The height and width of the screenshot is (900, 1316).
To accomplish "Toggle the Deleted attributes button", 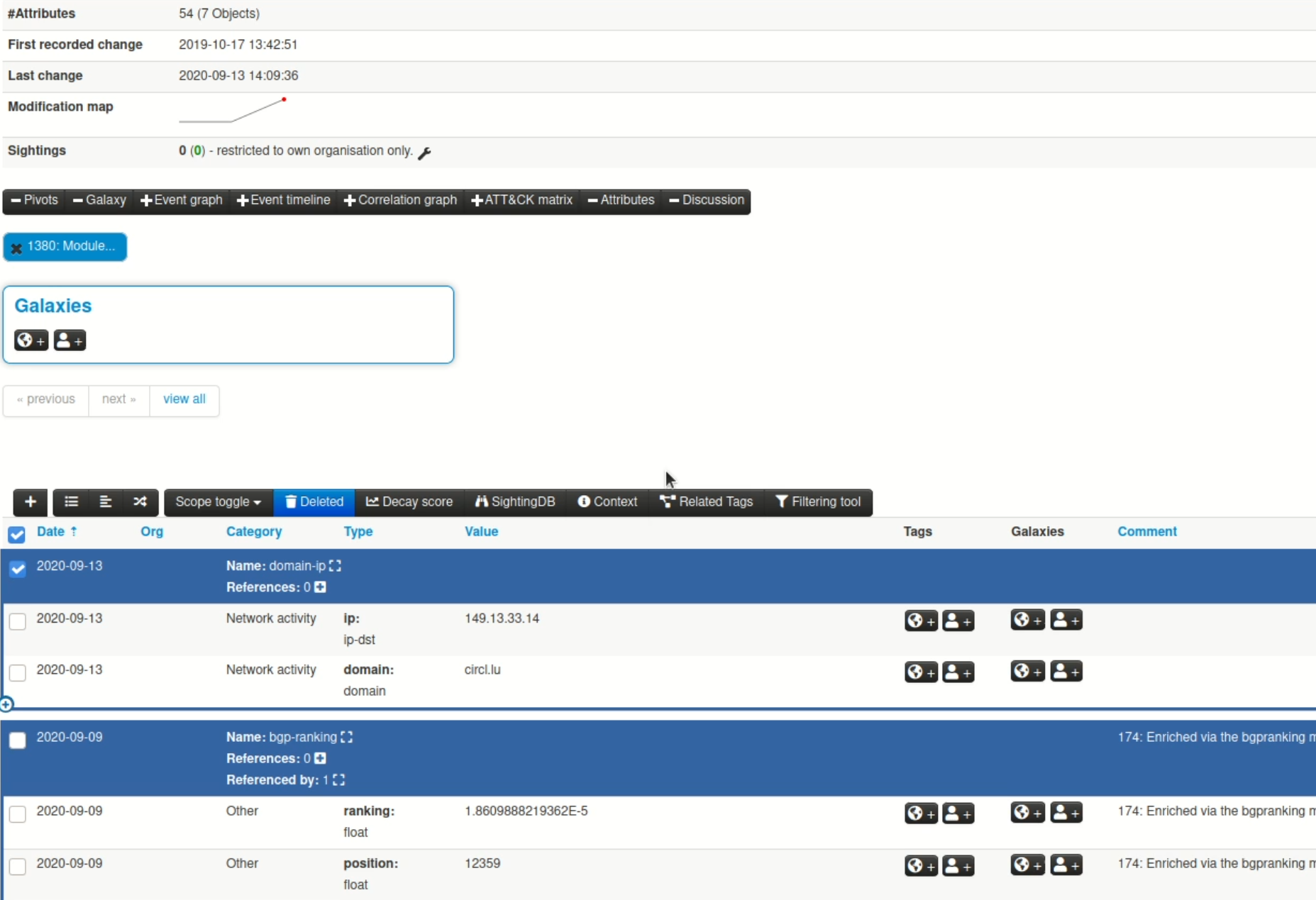I will click(x=314, y=502).
